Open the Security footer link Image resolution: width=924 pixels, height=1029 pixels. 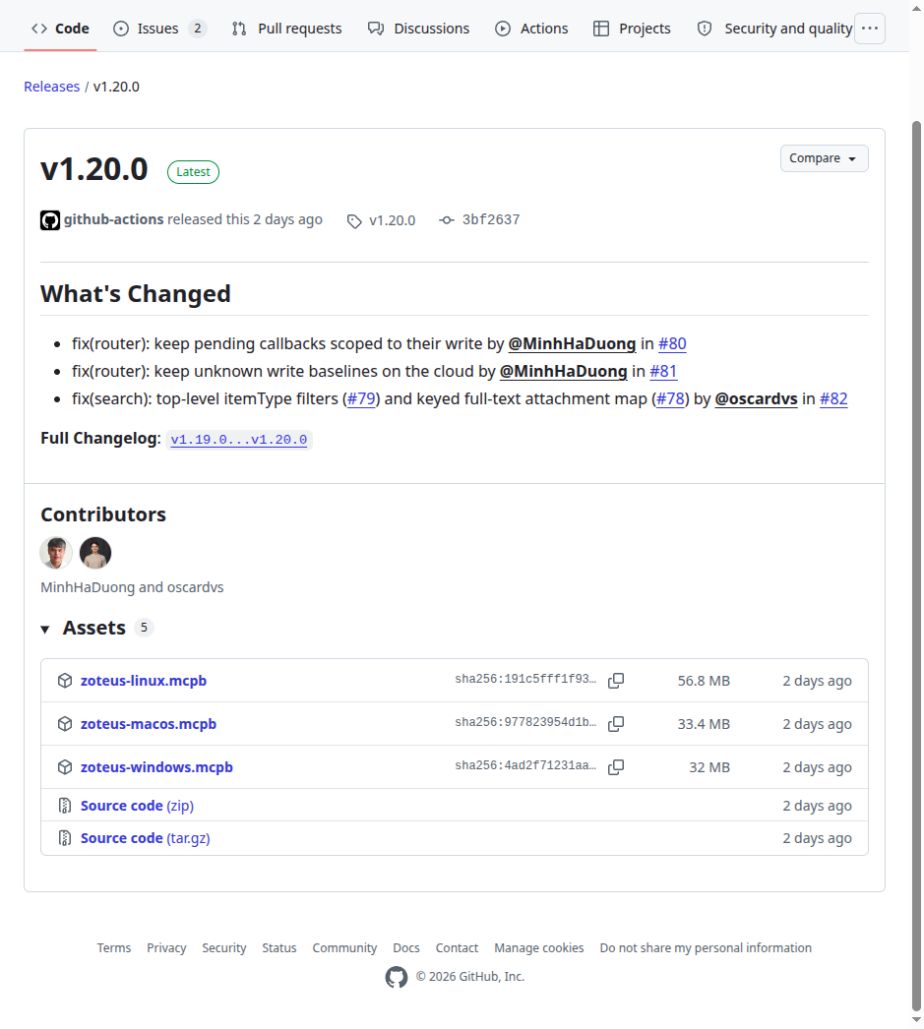224,948
